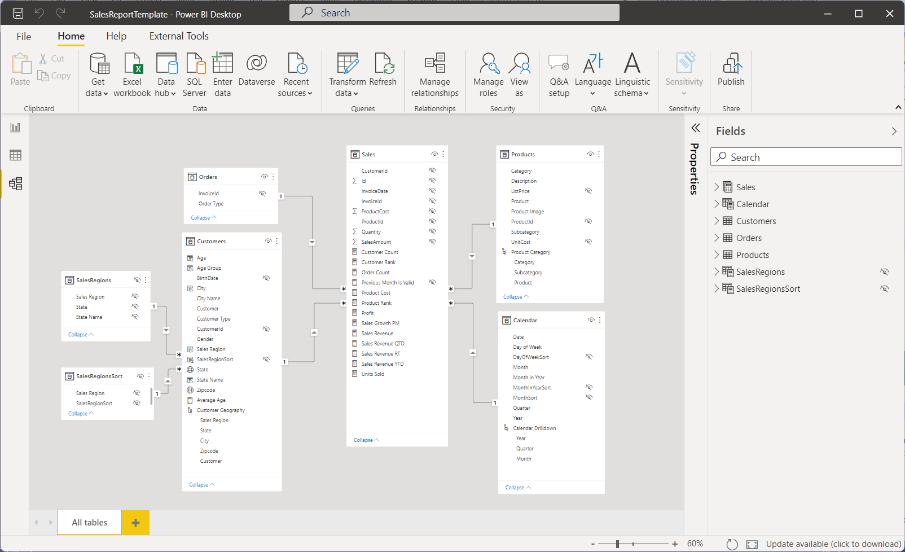Select the Product Category hierarchy in Products
The height and width of the screenshot is (552, 905).
point(530,252)
